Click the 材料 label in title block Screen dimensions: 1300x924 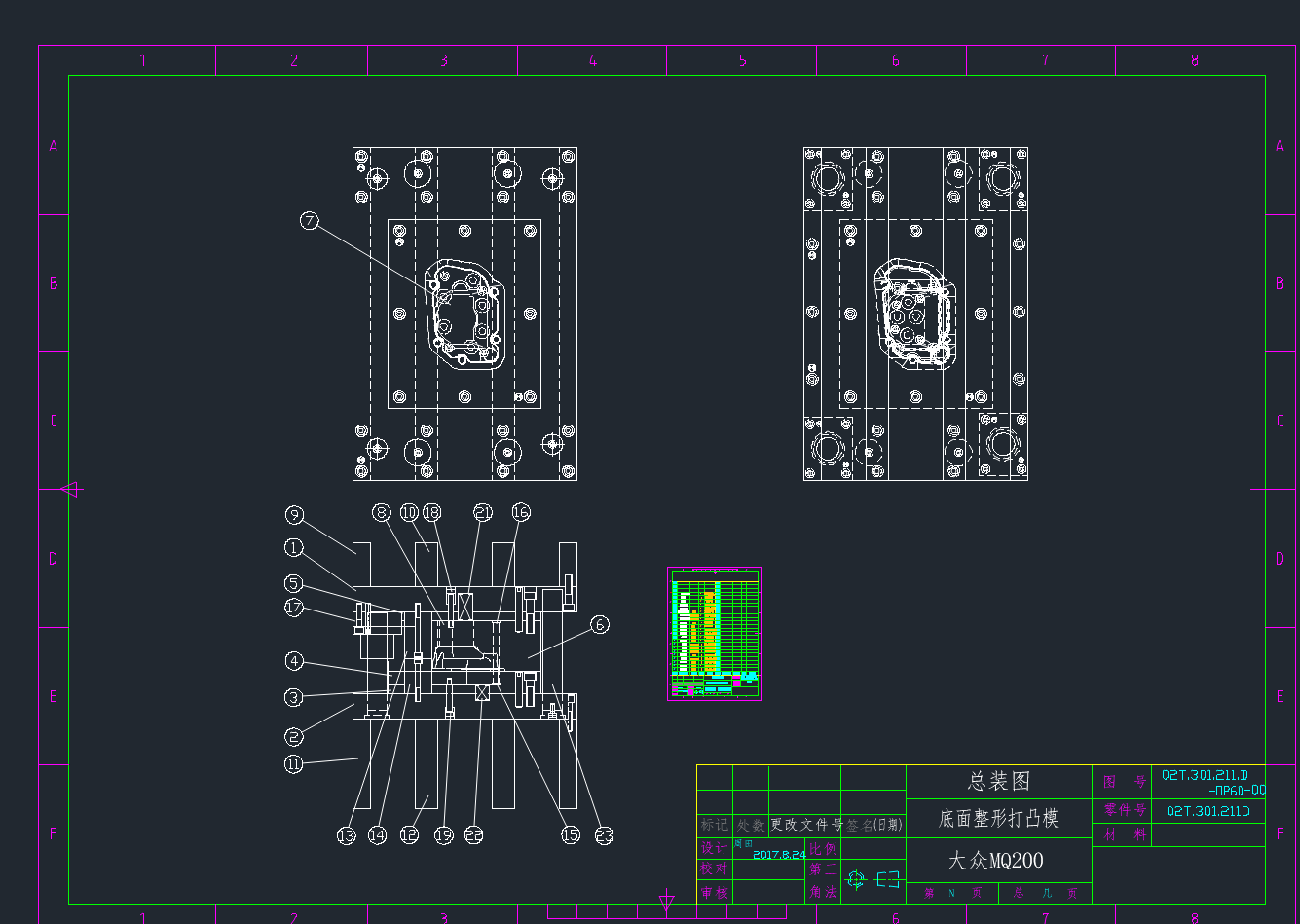point(1124,834)
